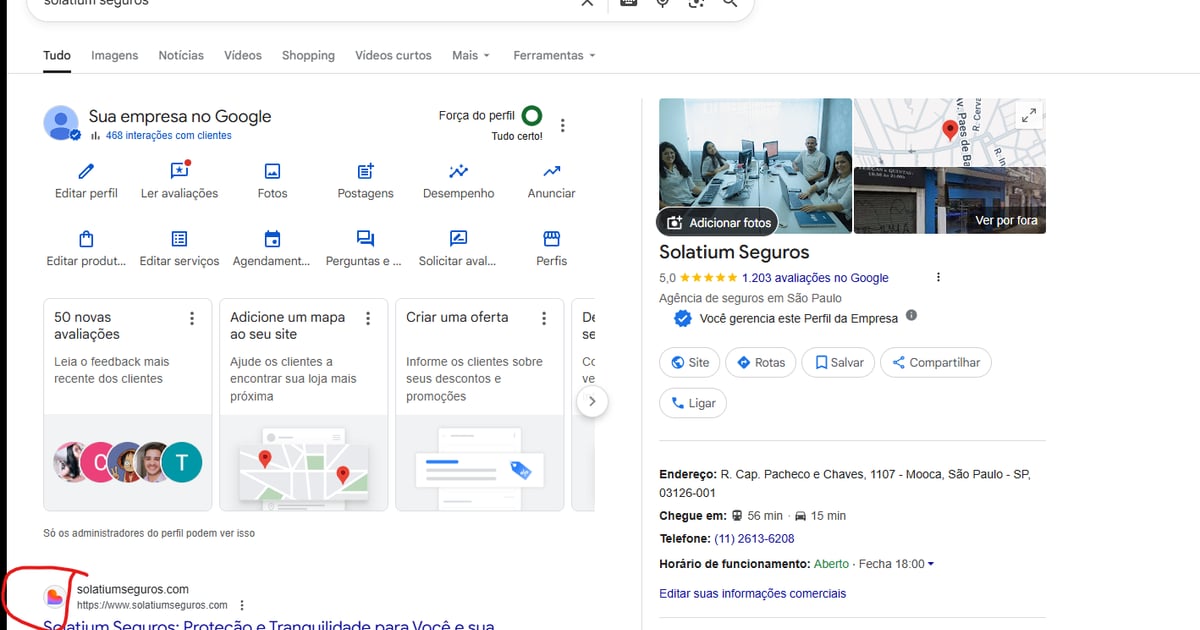Click the Anunciar trend icon
The height and width of the screenshot is (630, 1200).
(551, 171)
